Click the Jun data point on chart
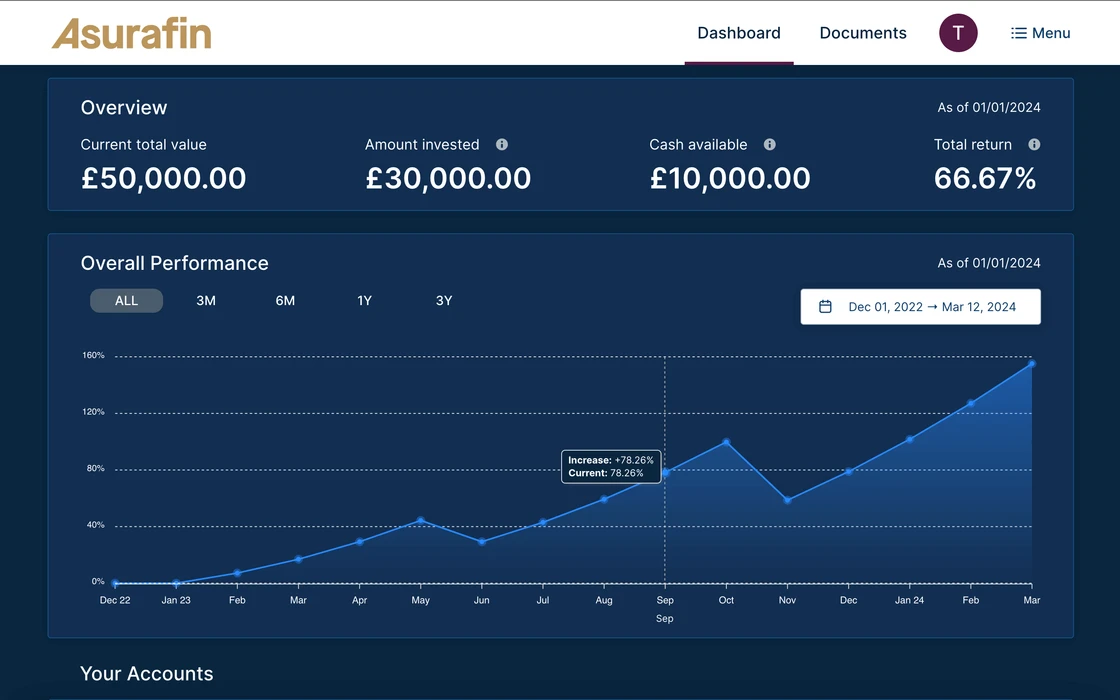 (x=481, y=541)
